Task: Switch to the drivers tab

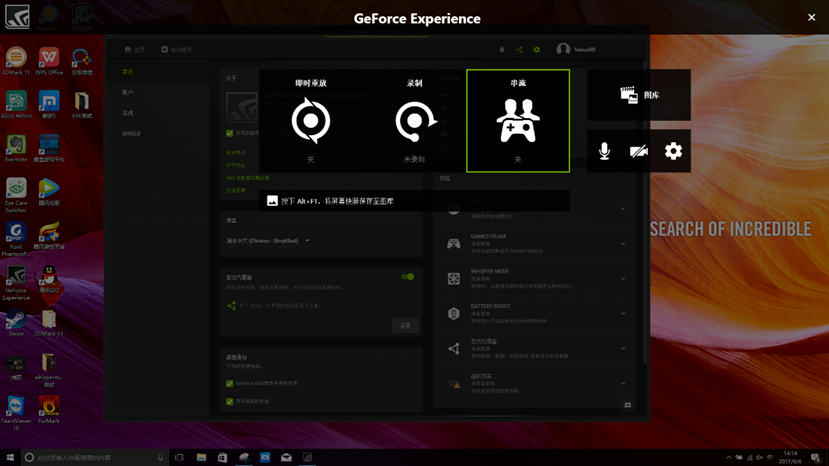Action: pos(177,49)
